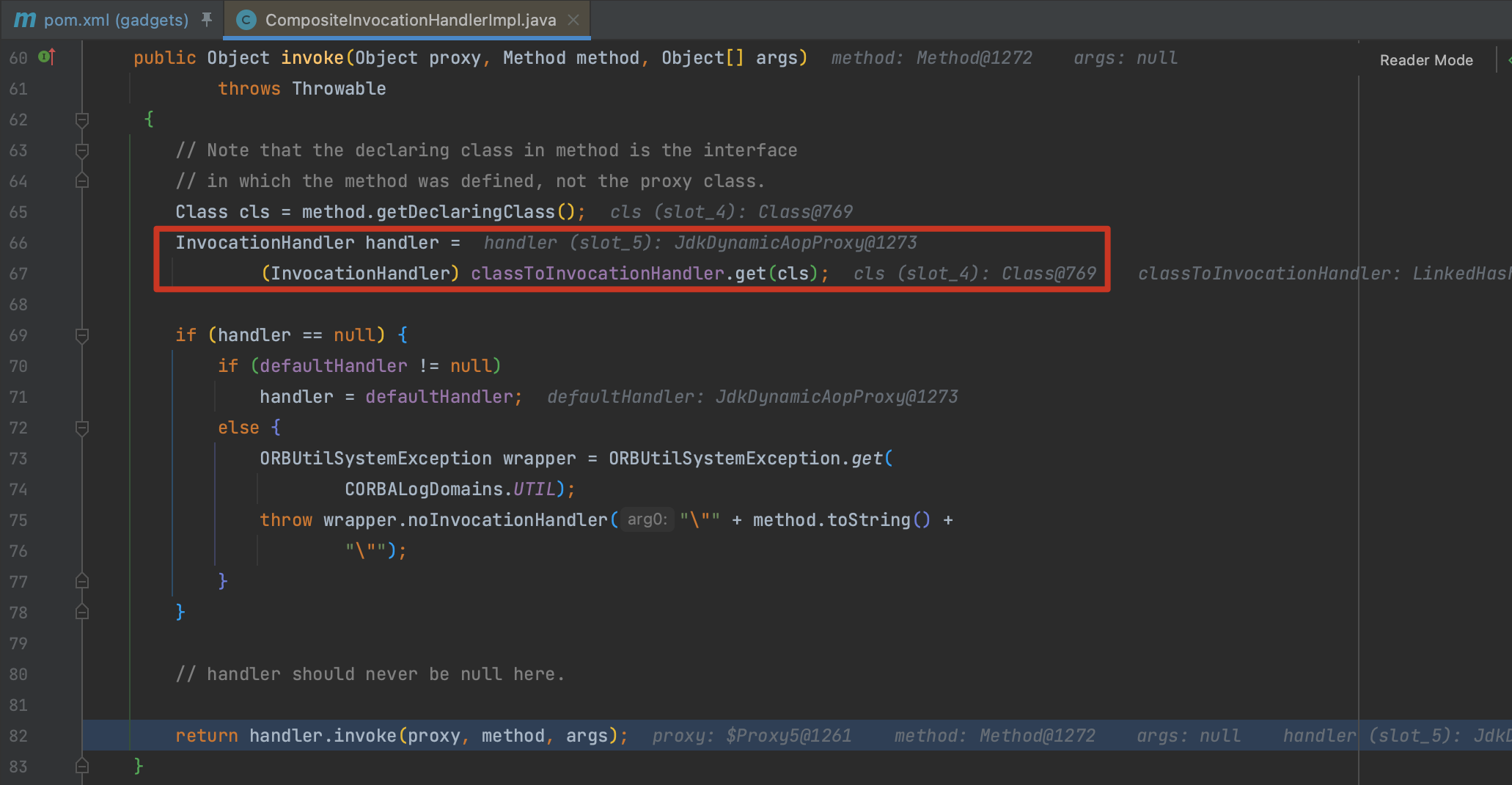Click the class icon on CompositeInvocationHandlerImpl tab
Screen dimensions: 1512x785
(246, 20)
